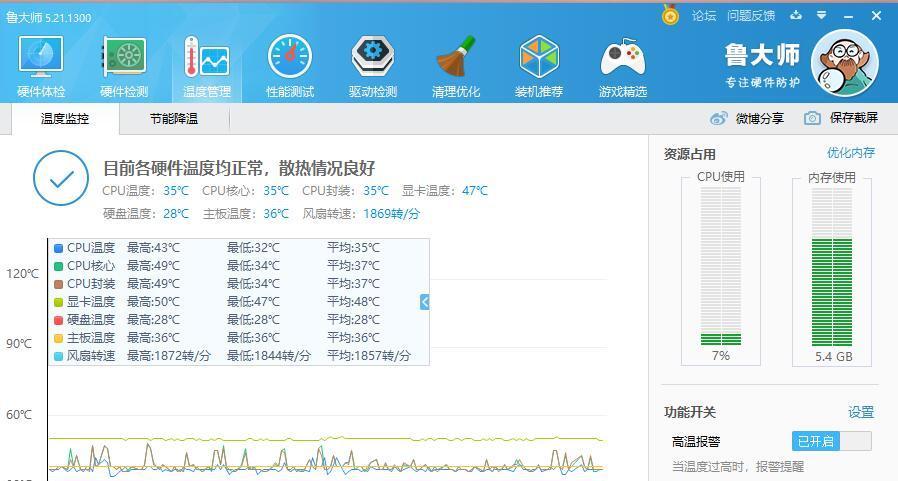Open 硬件体检 hardware checkup
Screen dimensions: 898x481
coord(41,66)
